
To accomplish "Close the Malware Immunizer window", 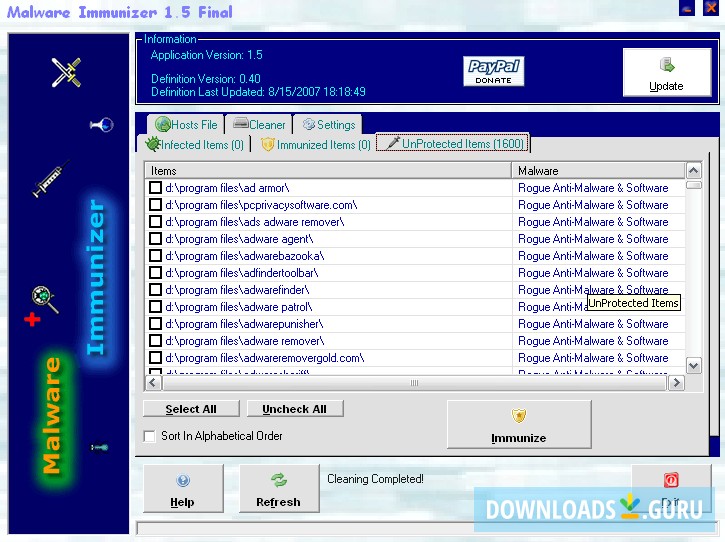I will pyautogui.click(x=711, y=8).
